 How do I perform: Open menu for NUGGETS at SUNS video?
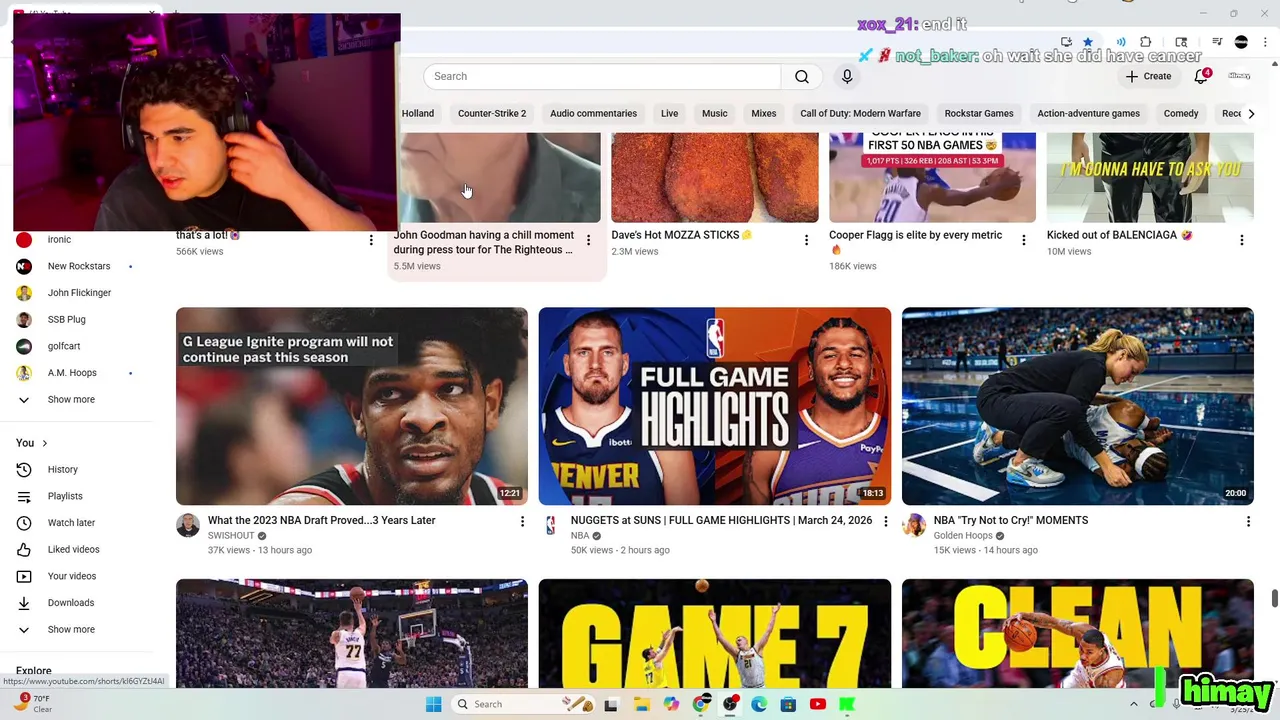[885, 521]
